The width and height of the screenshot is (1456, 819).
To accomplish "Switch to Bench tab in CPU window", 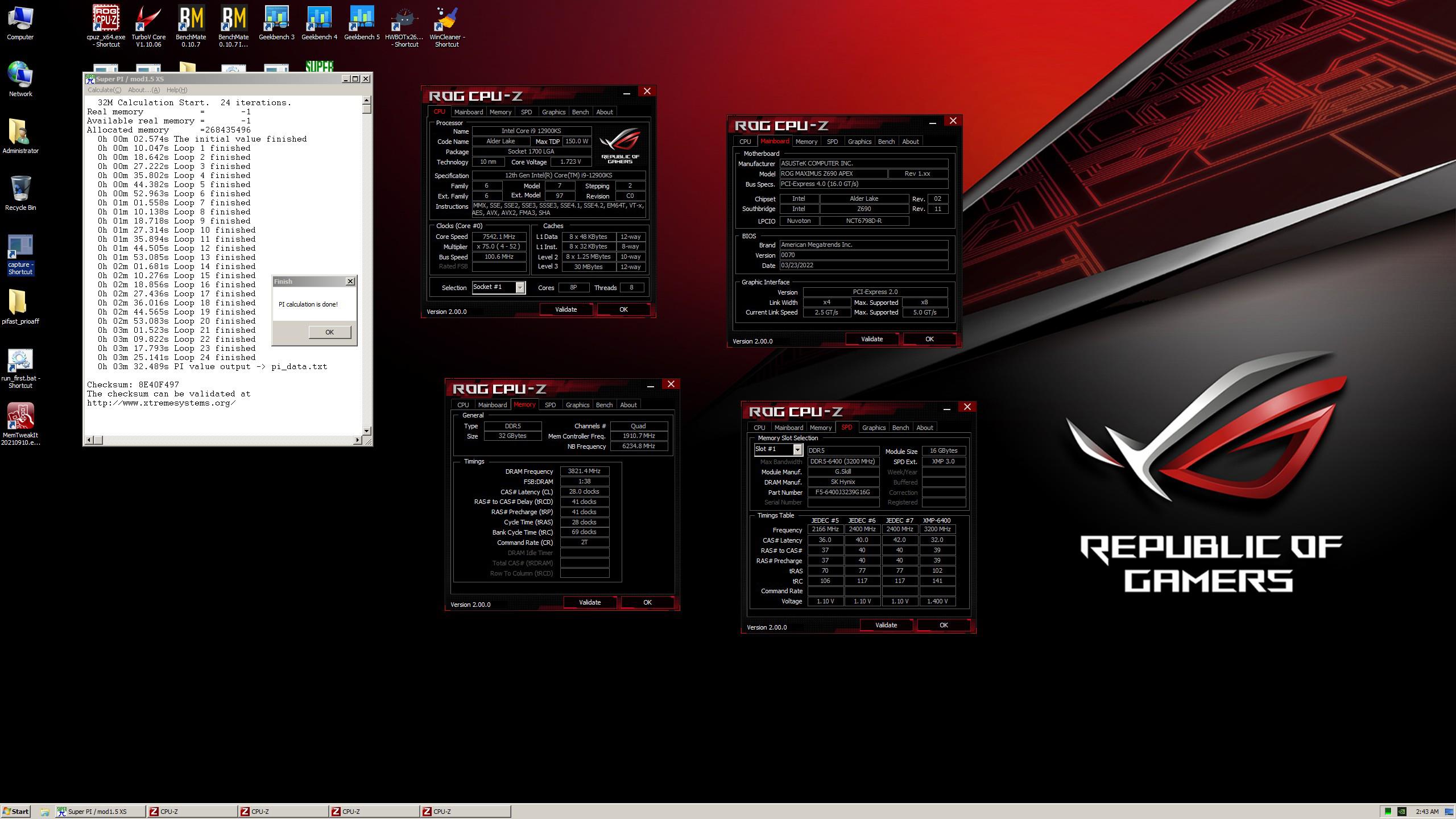I will (580, 112).
